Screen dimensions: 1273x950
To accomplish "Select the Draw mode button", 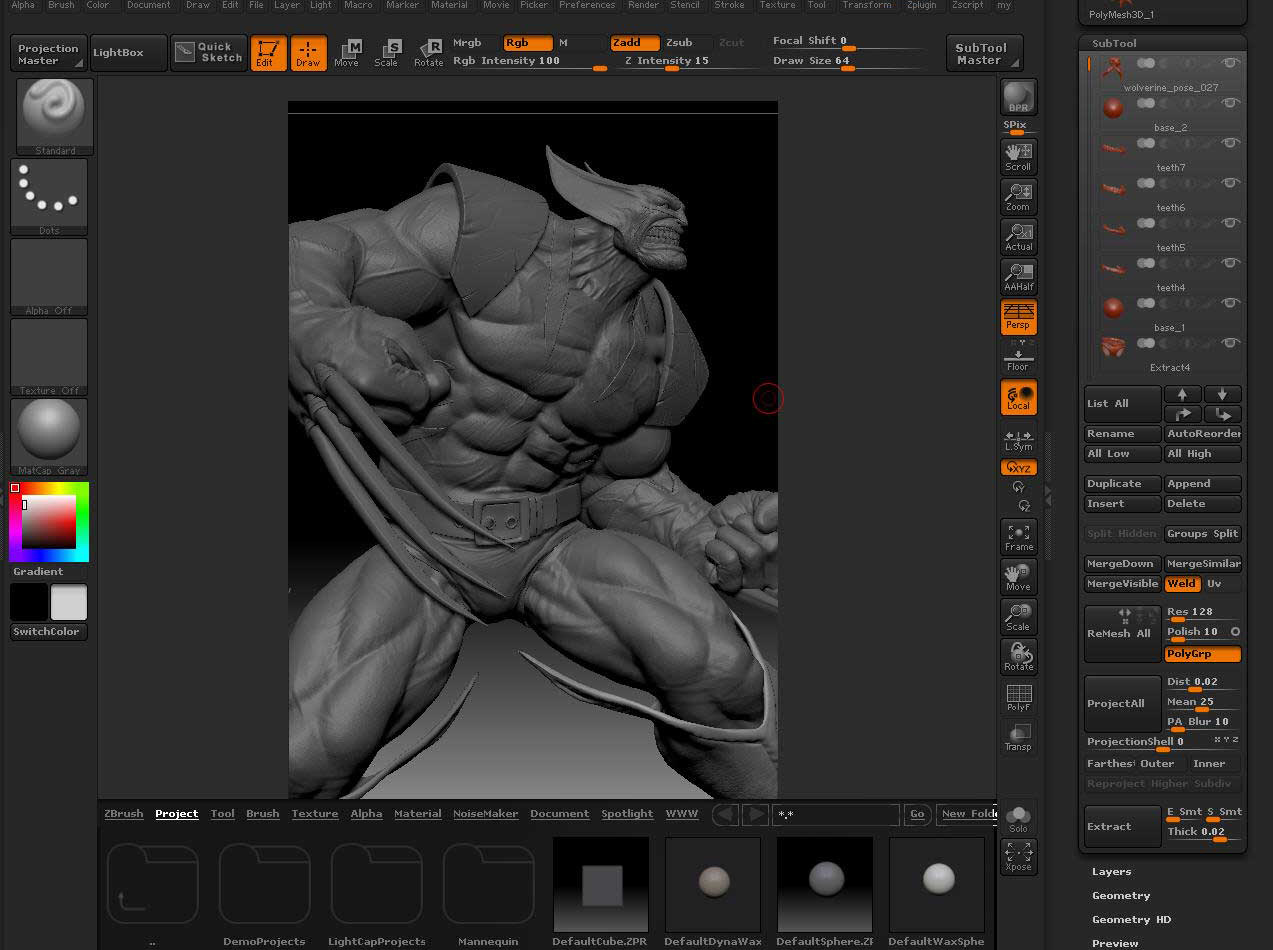I will tap(308, 53).
